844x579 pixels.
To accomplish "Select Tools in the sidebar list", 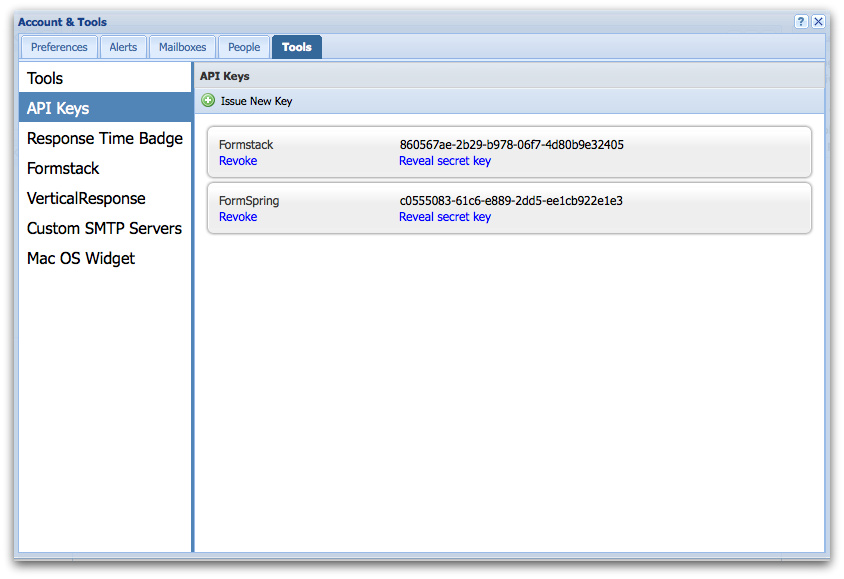I will 45,78.
